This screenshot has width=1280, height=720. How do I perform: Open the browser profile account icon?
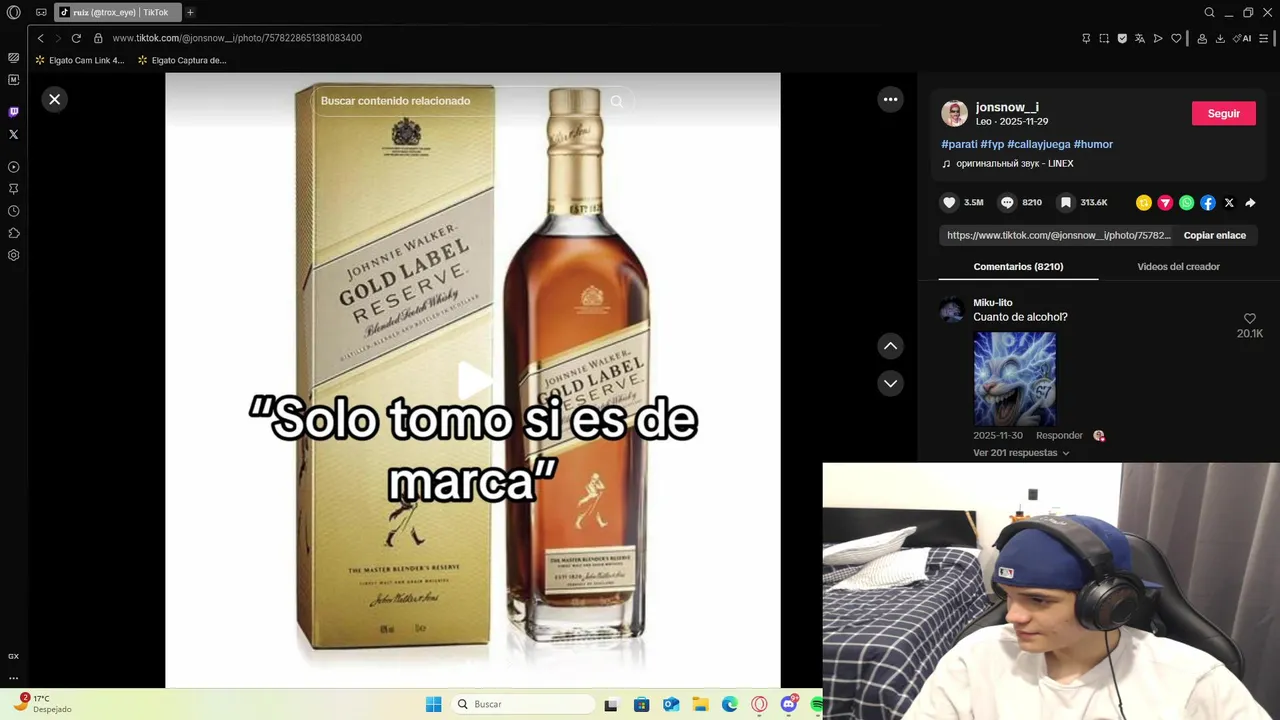(1202, 38)
